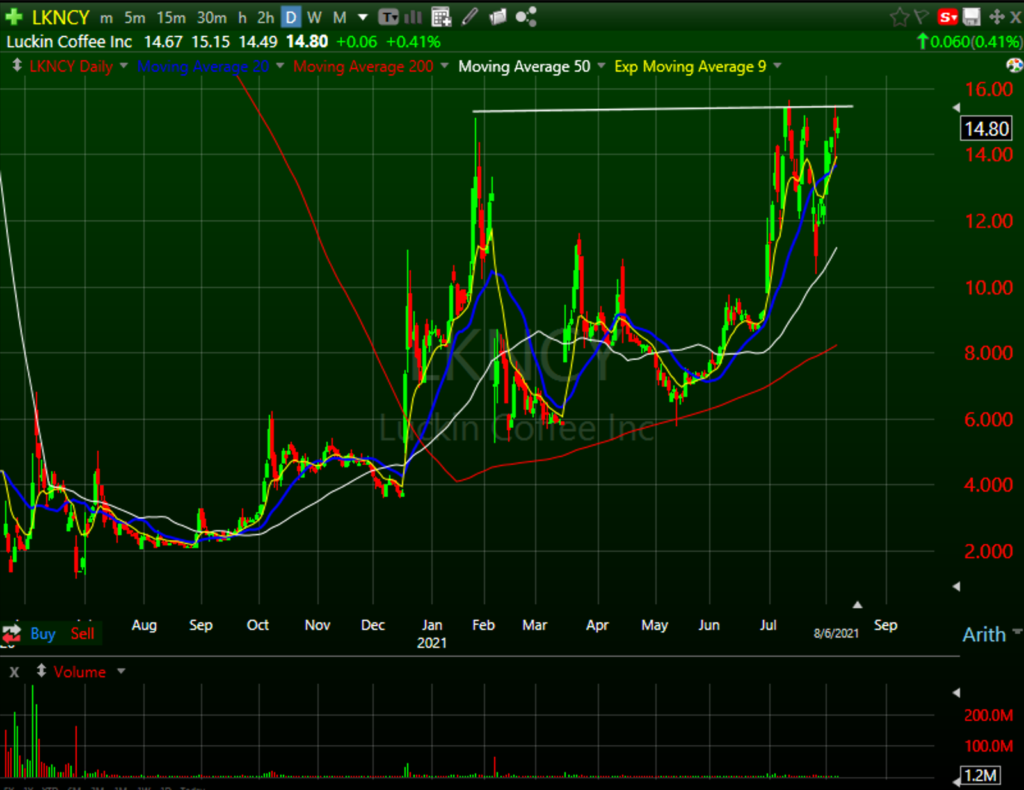Click the green up arrow beside 0.060(0.41%)
The width and height of the screenshot is (1024, 790).
click(922, 42)
